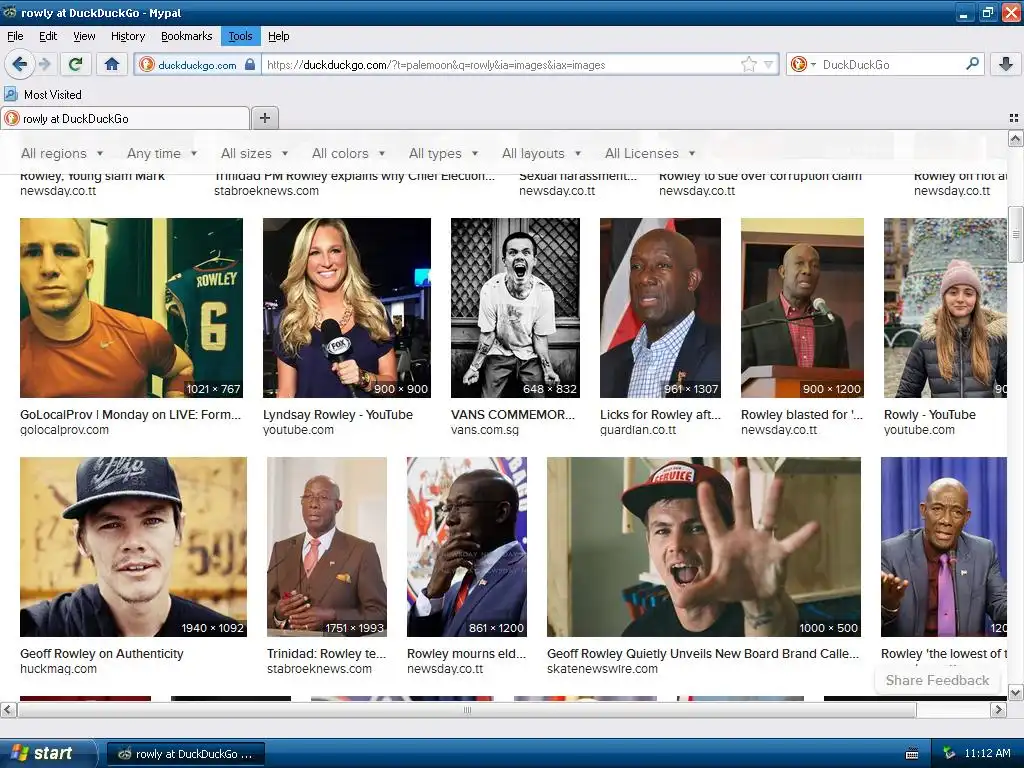Expand the All layouts filter
This screenshot has height=768, width=1024.
pyautogui.click(x=541, y=153)
